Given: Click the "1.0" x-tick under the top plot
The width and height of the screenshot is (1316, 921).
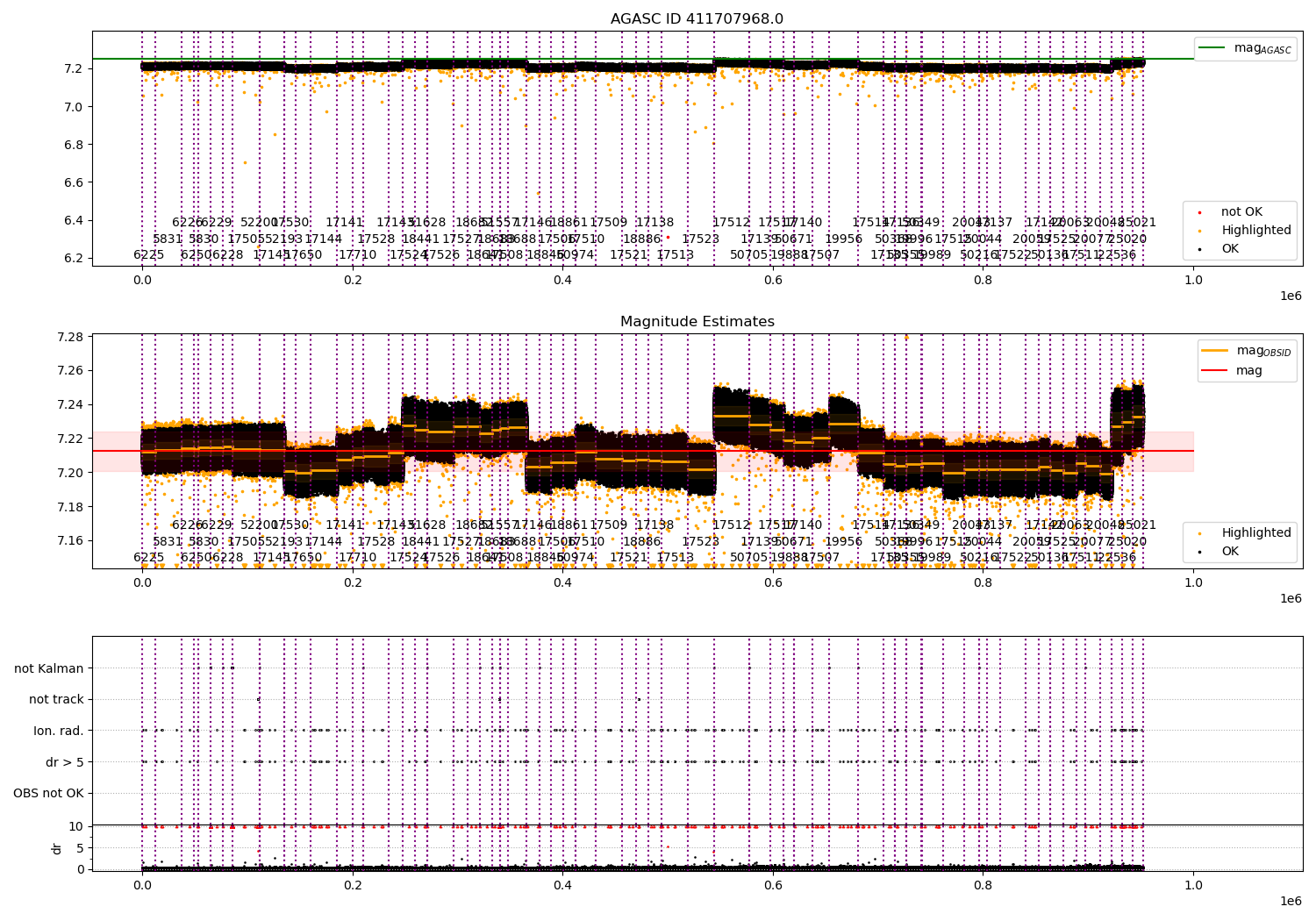Looking at the screenshot, I should coord(1194,280).
